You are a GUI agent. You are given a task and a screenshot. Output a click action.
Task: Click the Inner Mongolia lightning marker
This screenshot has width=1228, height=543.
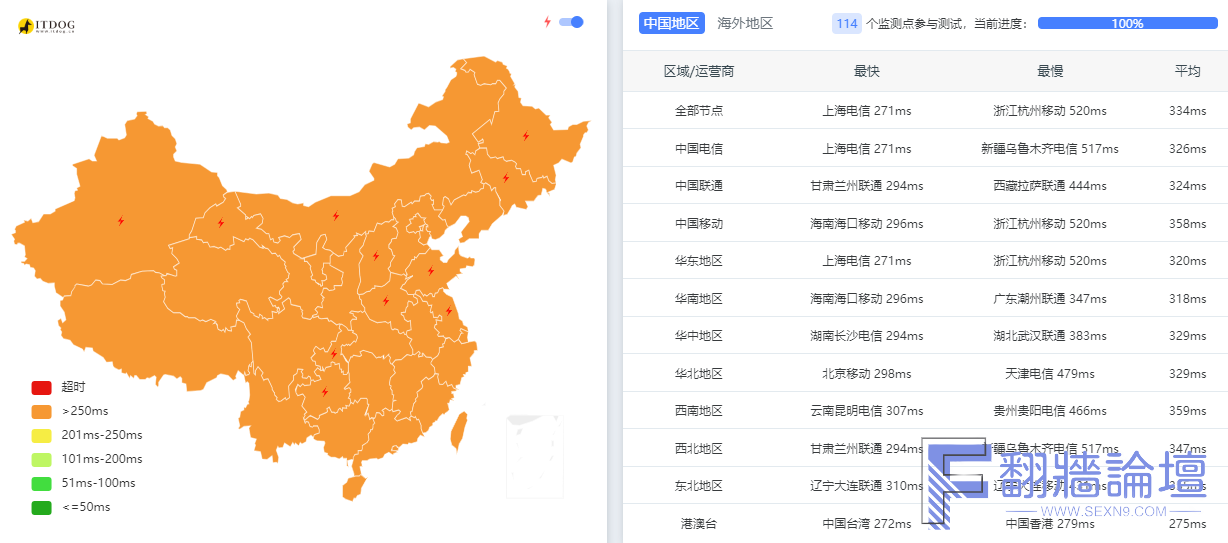click(x=335, y=215)
